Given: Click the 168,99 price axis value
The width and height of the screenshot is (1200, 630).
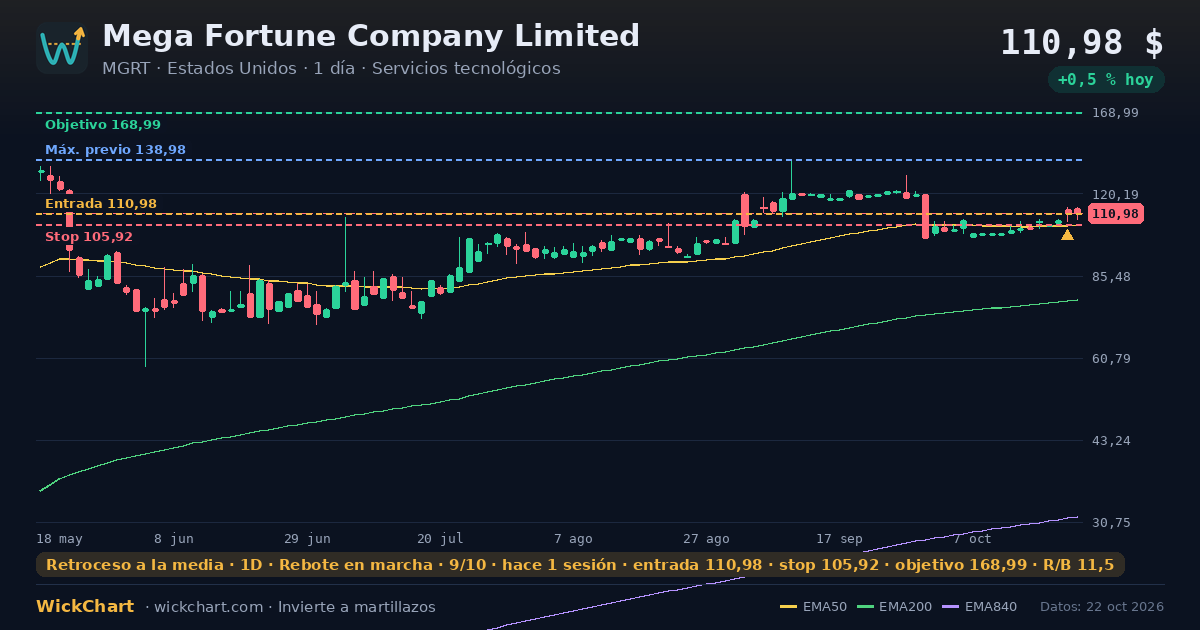Looking at the screenshot, I should click(x=1116, y=113).
